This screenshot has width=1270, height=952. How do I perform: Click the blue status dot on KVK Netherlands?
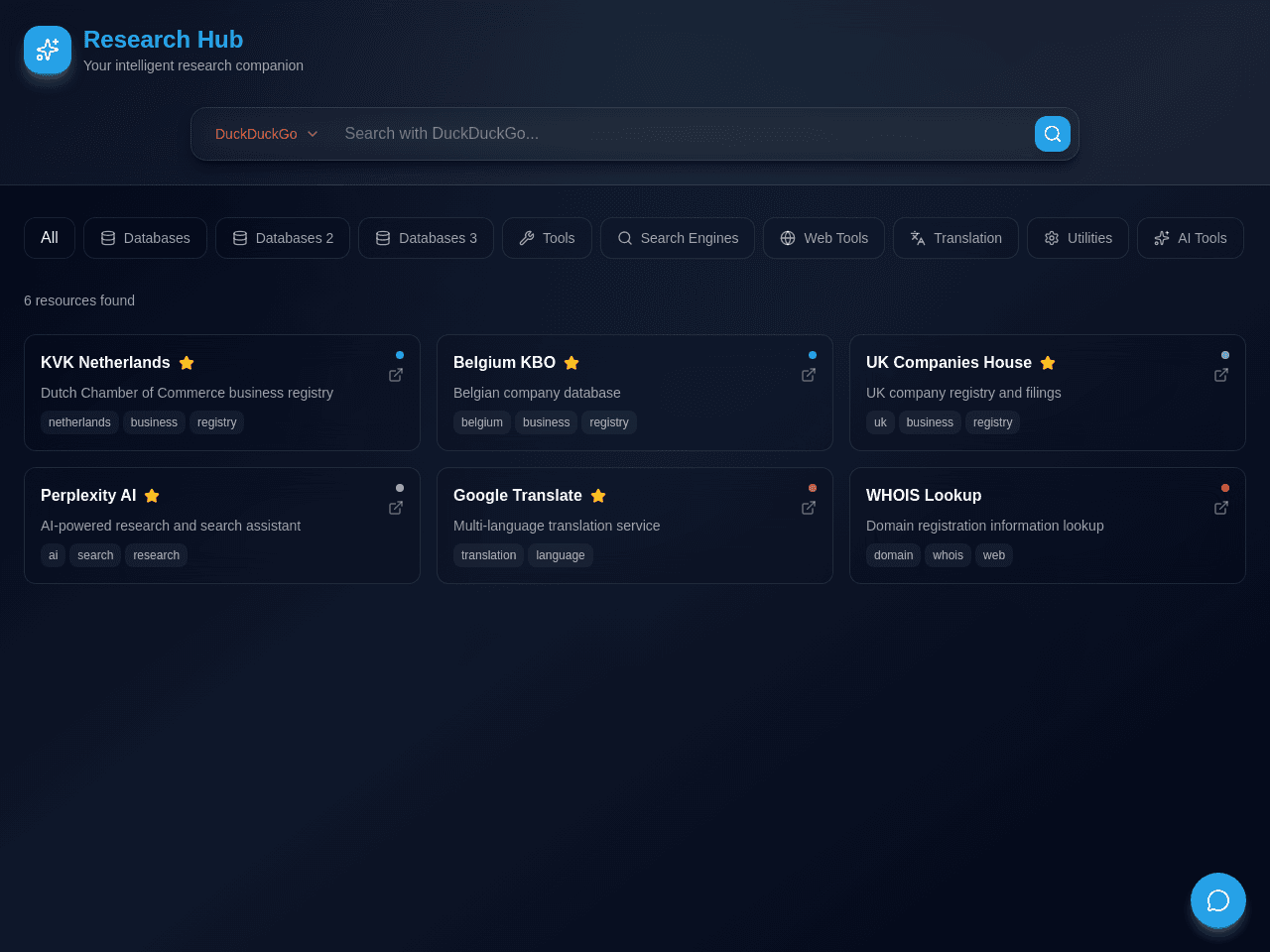(x=400, y=355)
